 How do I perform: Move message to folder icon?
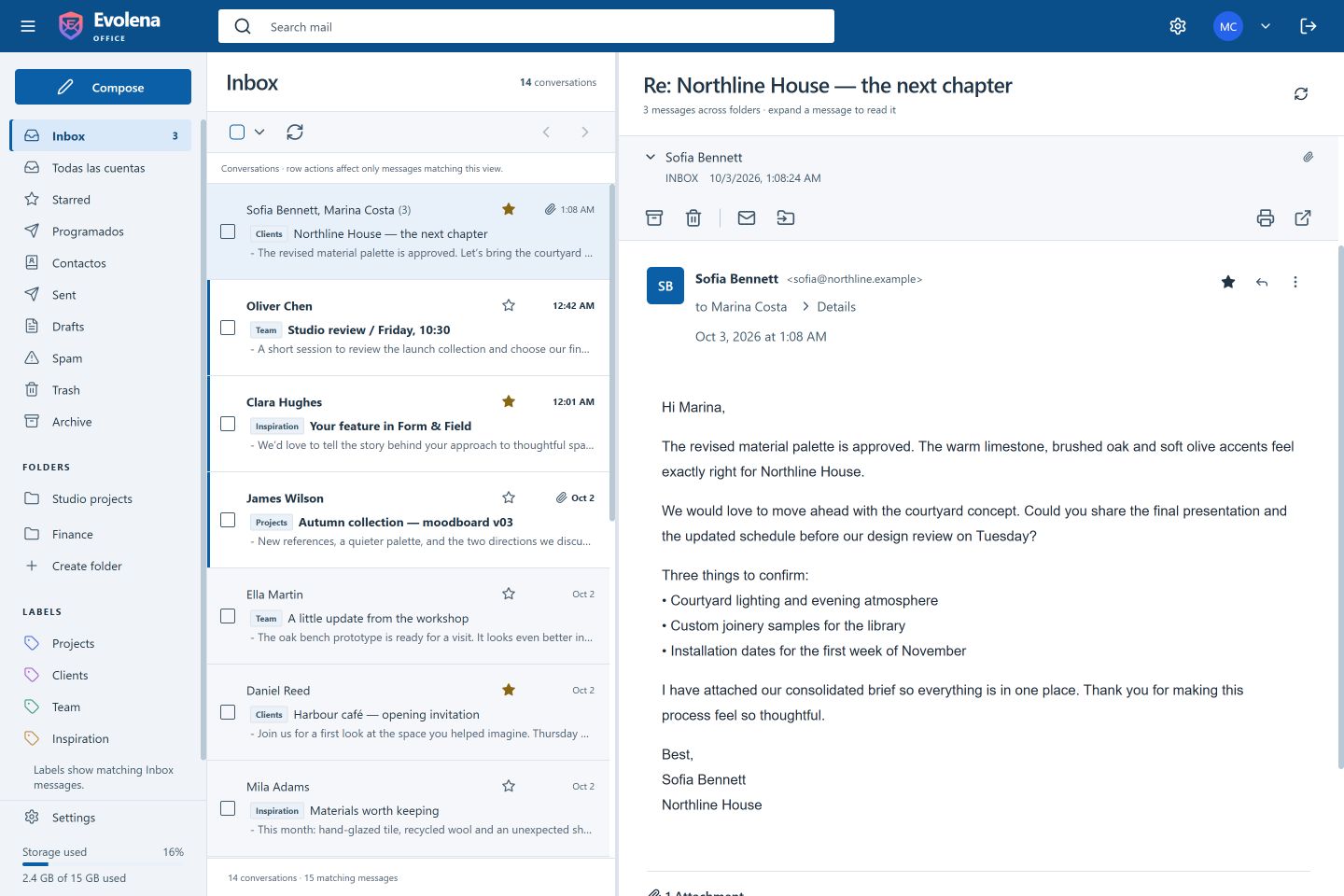(x=786, y=217)
